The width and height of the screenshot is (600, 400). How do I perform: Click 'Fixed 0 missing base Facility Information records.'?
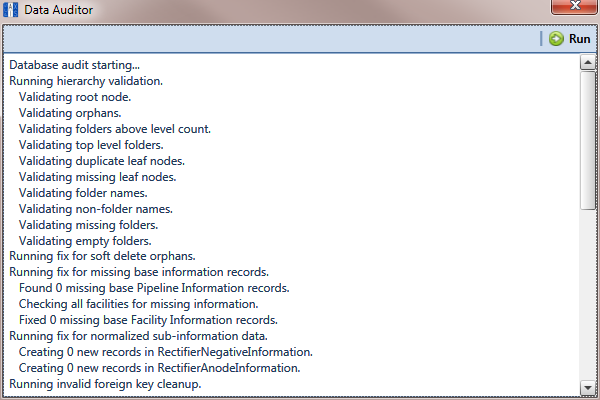[148, 320]
